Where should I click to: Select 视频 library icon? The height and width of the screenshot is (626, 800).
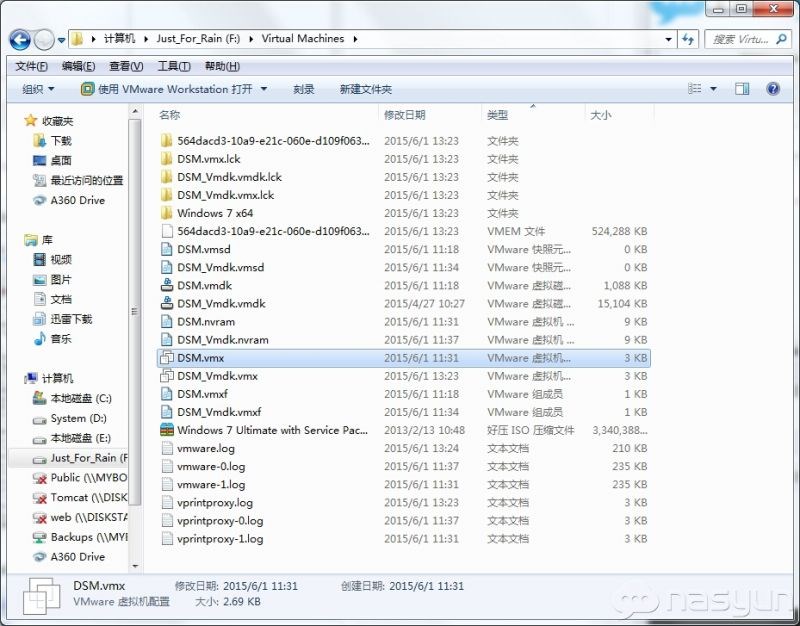pyautogui.click(x=39, y=260)
